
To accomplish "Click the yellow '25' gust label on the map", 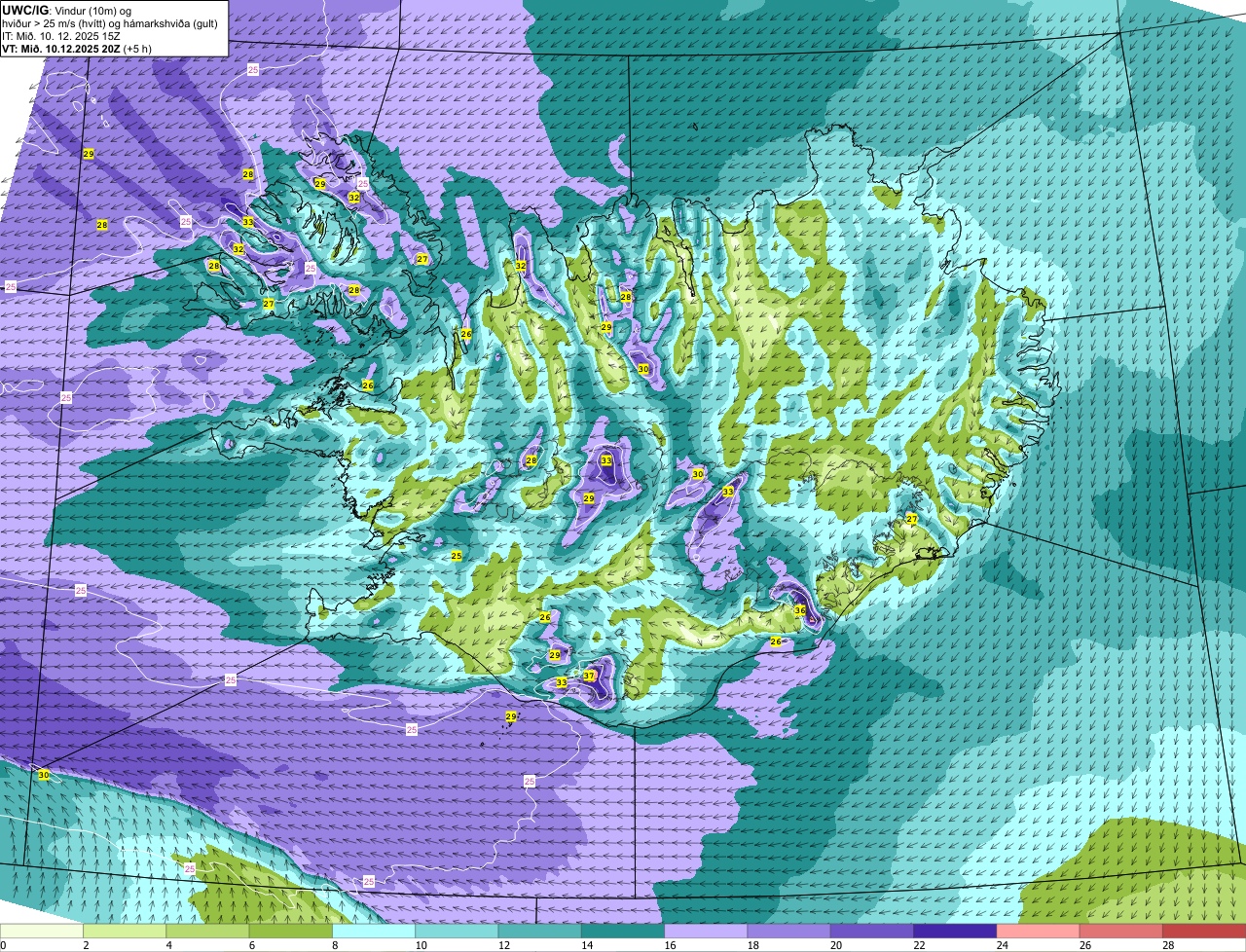I will tap(456, 556).
